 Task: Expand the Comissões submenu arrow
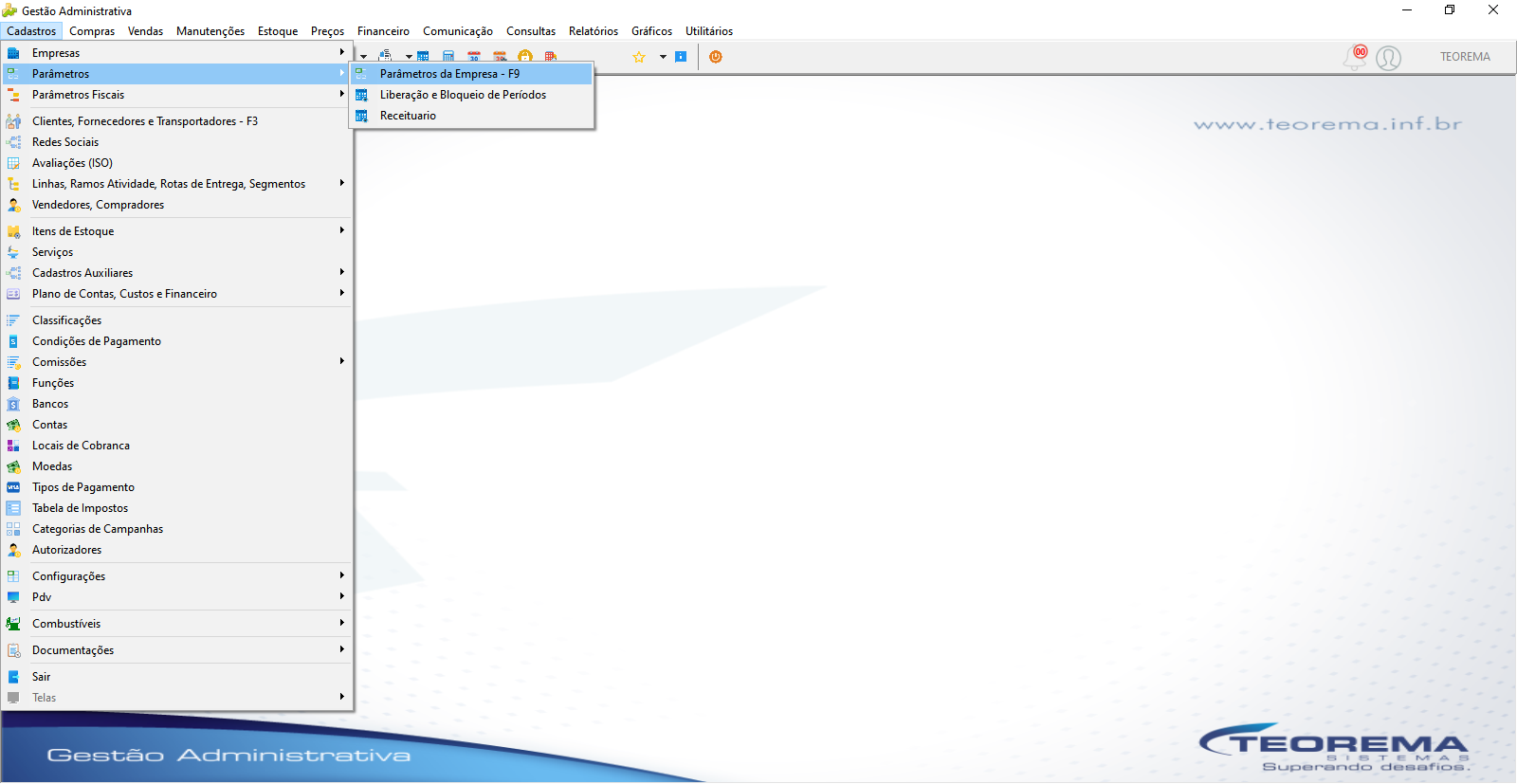pyautogui.click(x=342, y=361)
